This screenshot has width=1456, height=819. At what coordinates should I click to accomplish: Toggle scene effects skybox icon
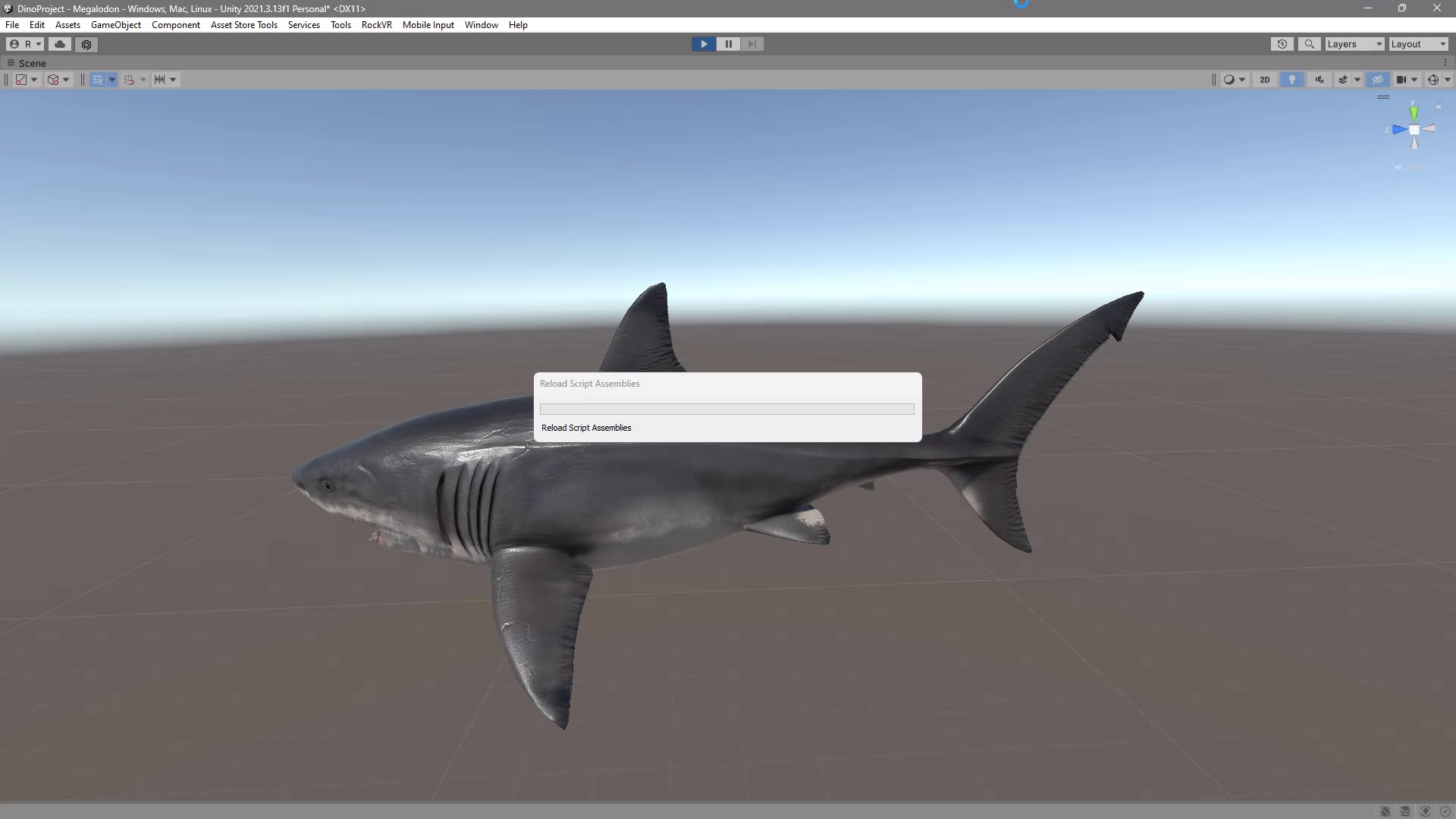pos(1343,80)
